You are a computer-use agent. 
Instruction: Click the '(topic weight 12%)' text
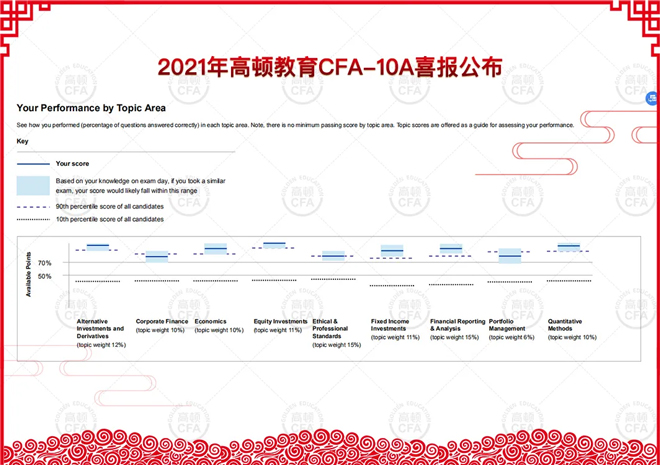101,345
